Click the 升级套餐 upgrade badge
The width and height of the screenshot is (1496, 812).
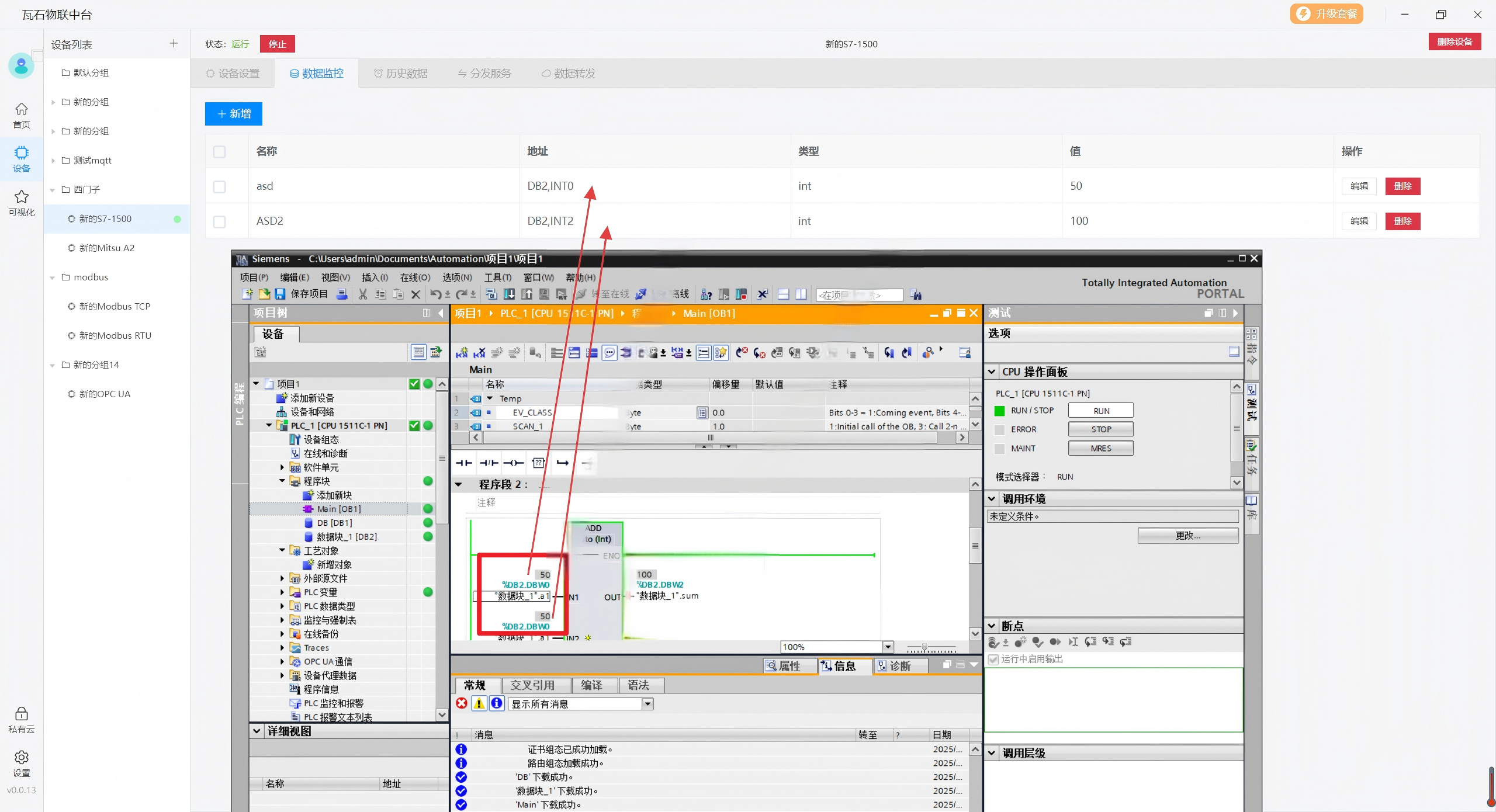point(1326,14)
